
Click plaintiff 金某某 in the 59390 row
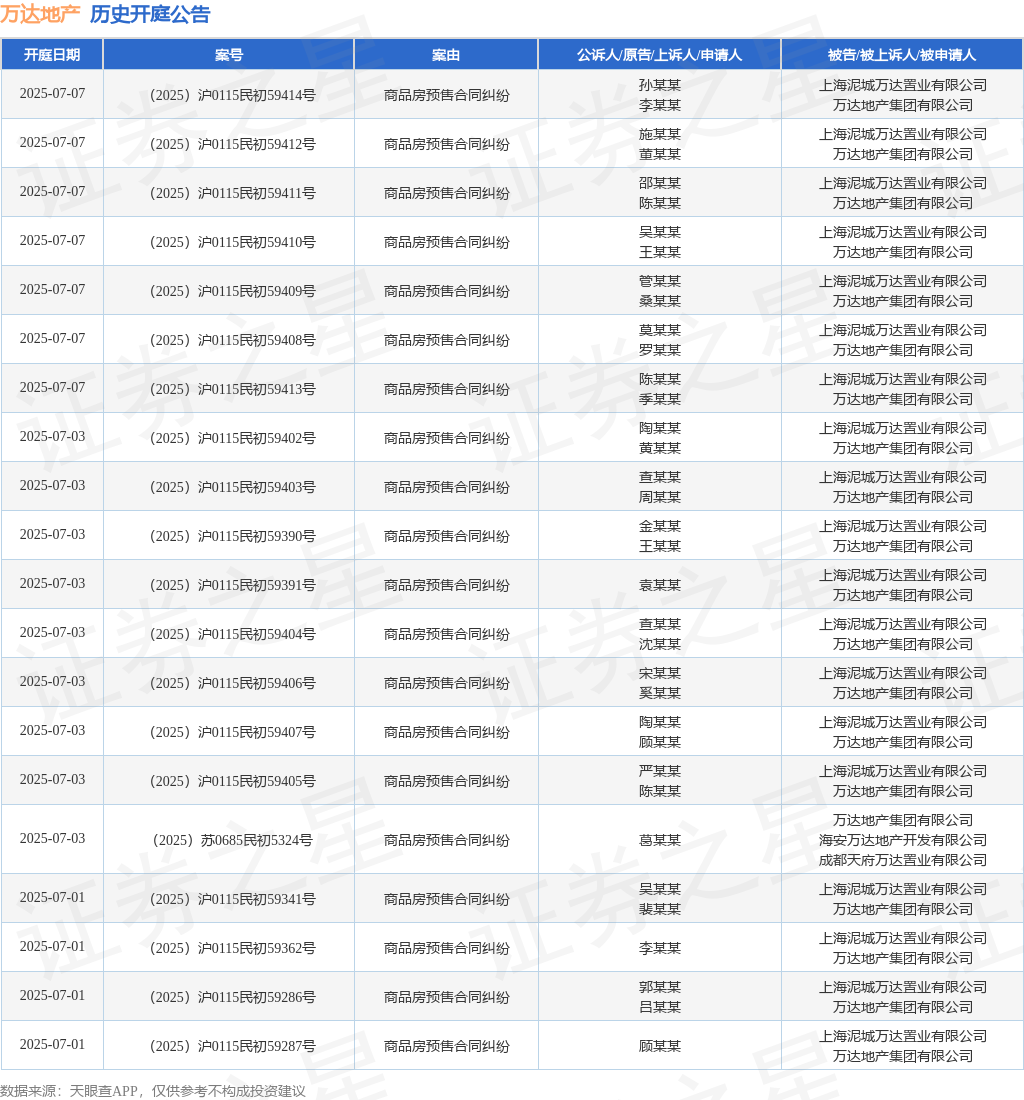click(660, 526)
